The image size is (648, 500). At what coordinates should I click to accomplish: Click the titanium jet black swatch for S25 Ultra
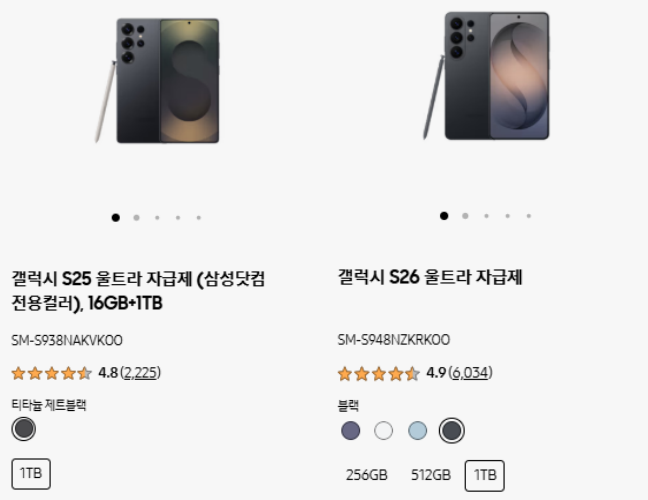24,429
